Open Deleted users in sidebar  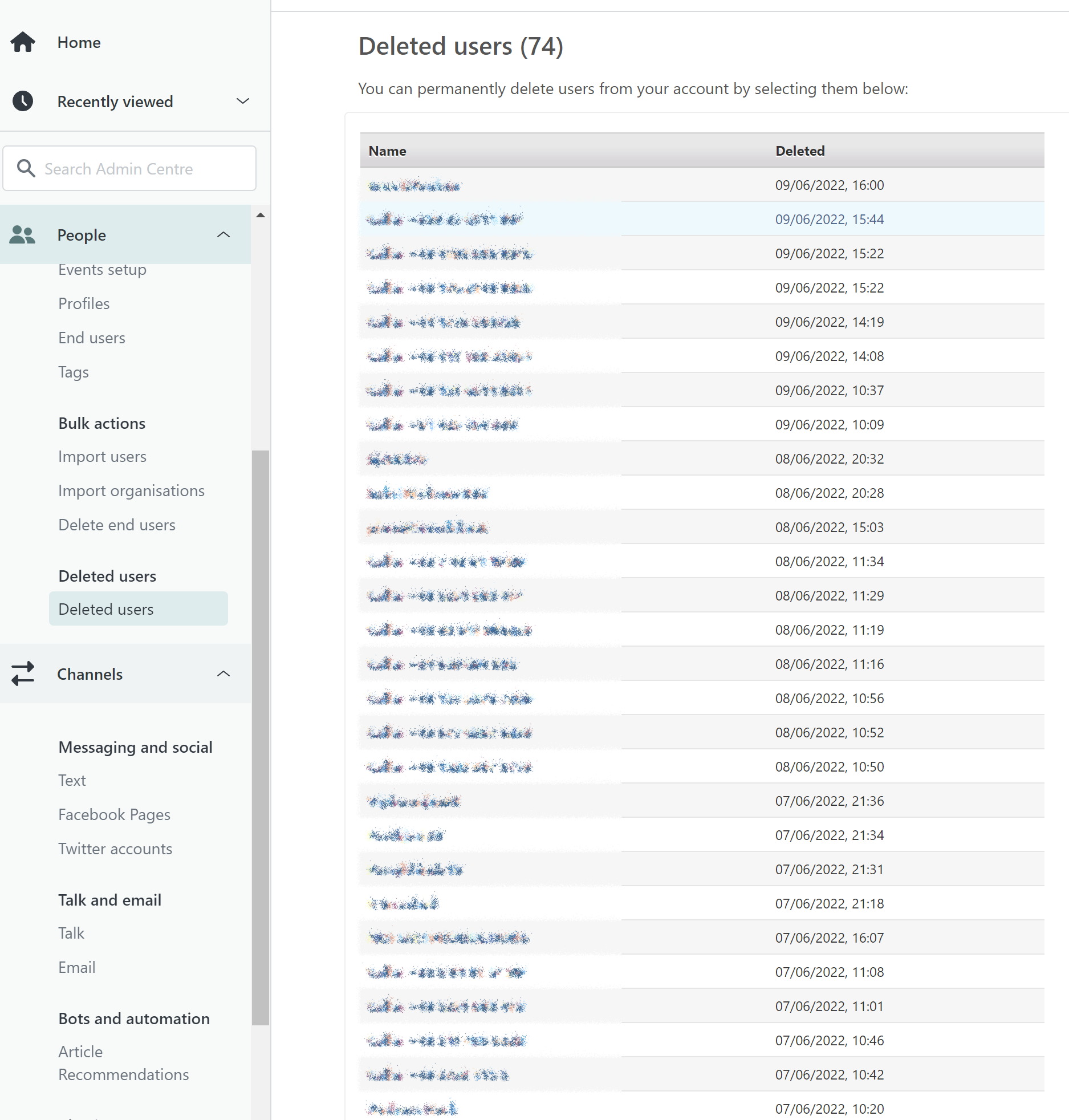(x=106, y=609)
